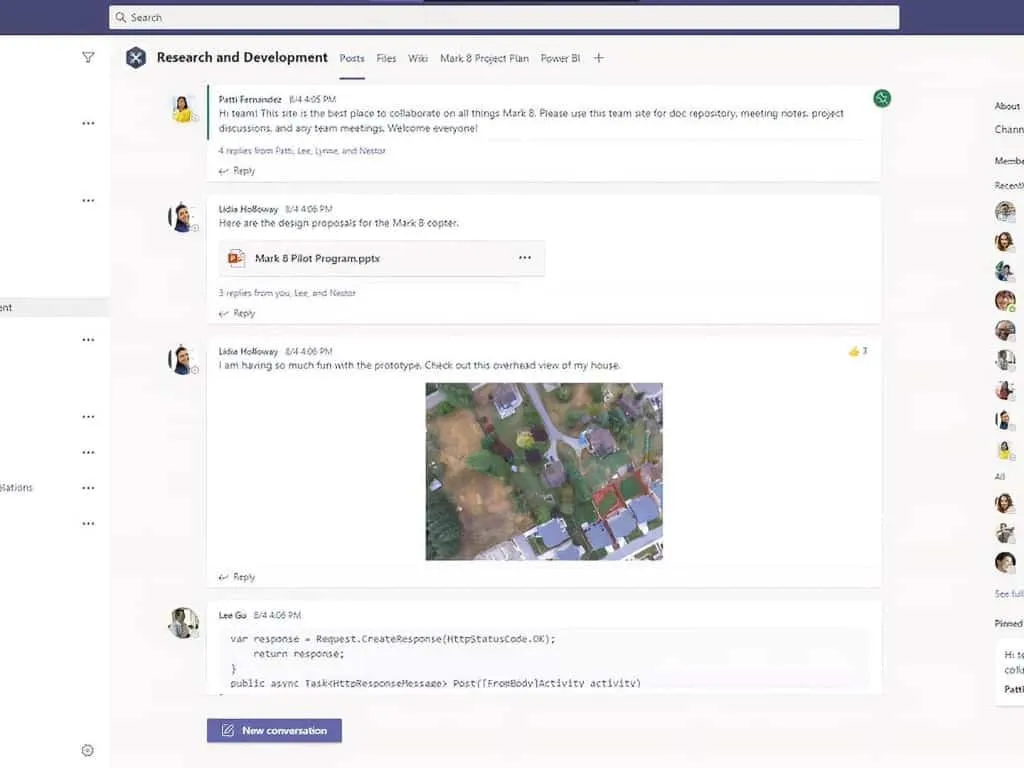Click the Research and Development team hexagon icon
Viewport: 1024px width, 768px height.
(x=136, y=58)
